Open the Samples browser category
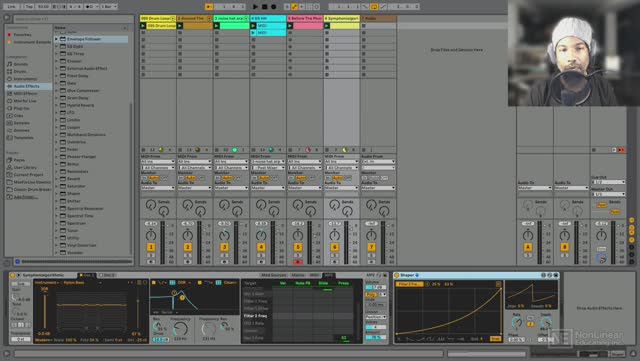640x361 pixels. pos(21,123)
